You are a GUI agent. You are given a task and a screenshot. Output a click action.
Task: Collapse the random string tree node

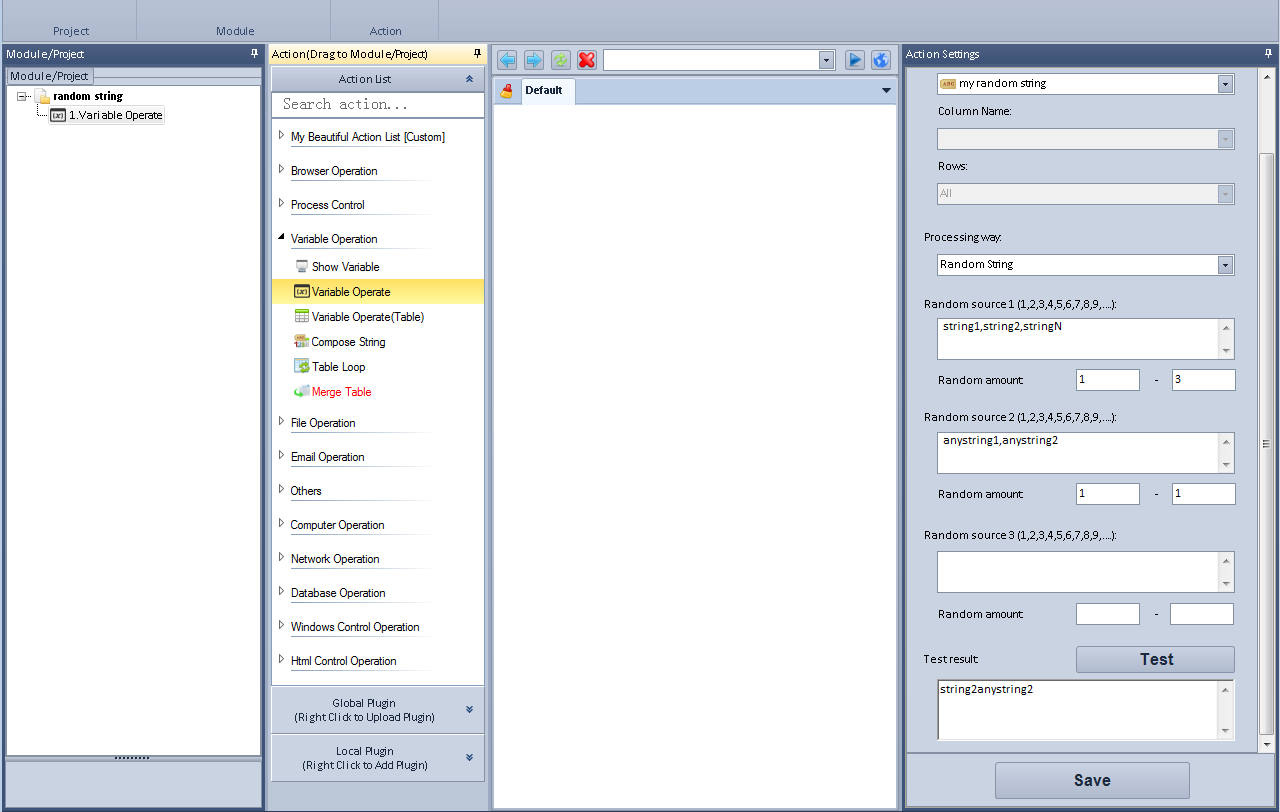22,97
